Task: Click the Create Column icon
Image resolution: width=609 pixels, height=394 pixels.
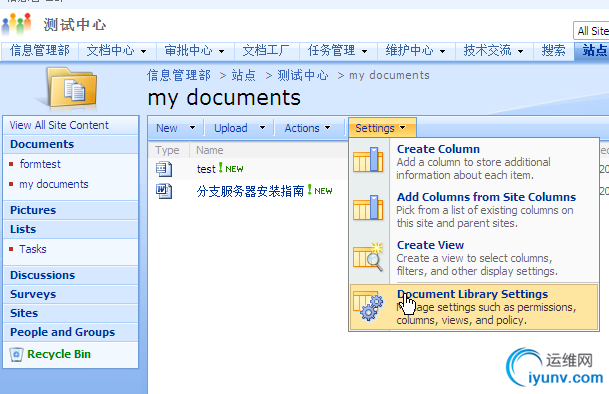Action: [368, 159]
